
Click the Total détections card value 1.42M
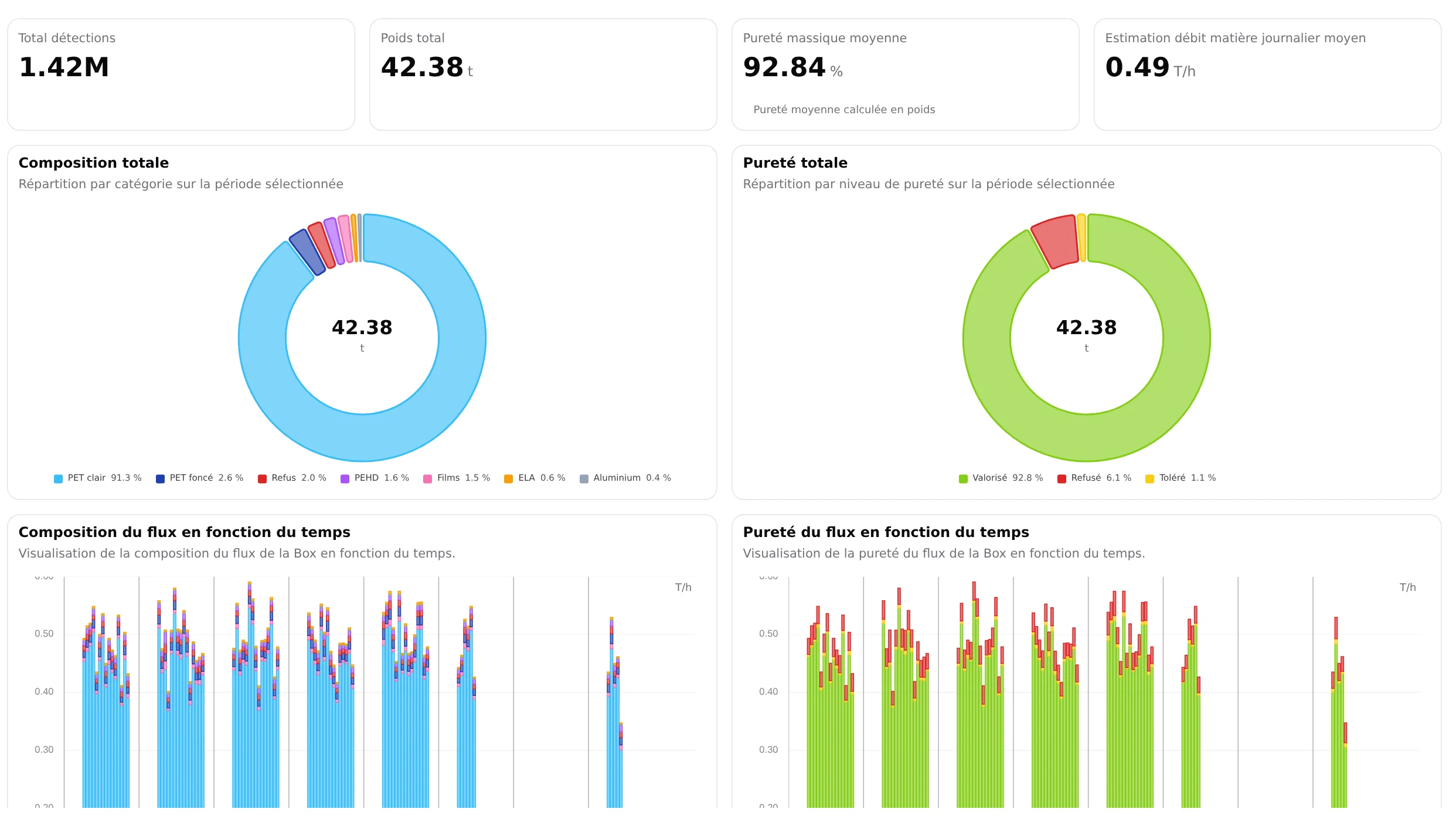pos(64,67)
